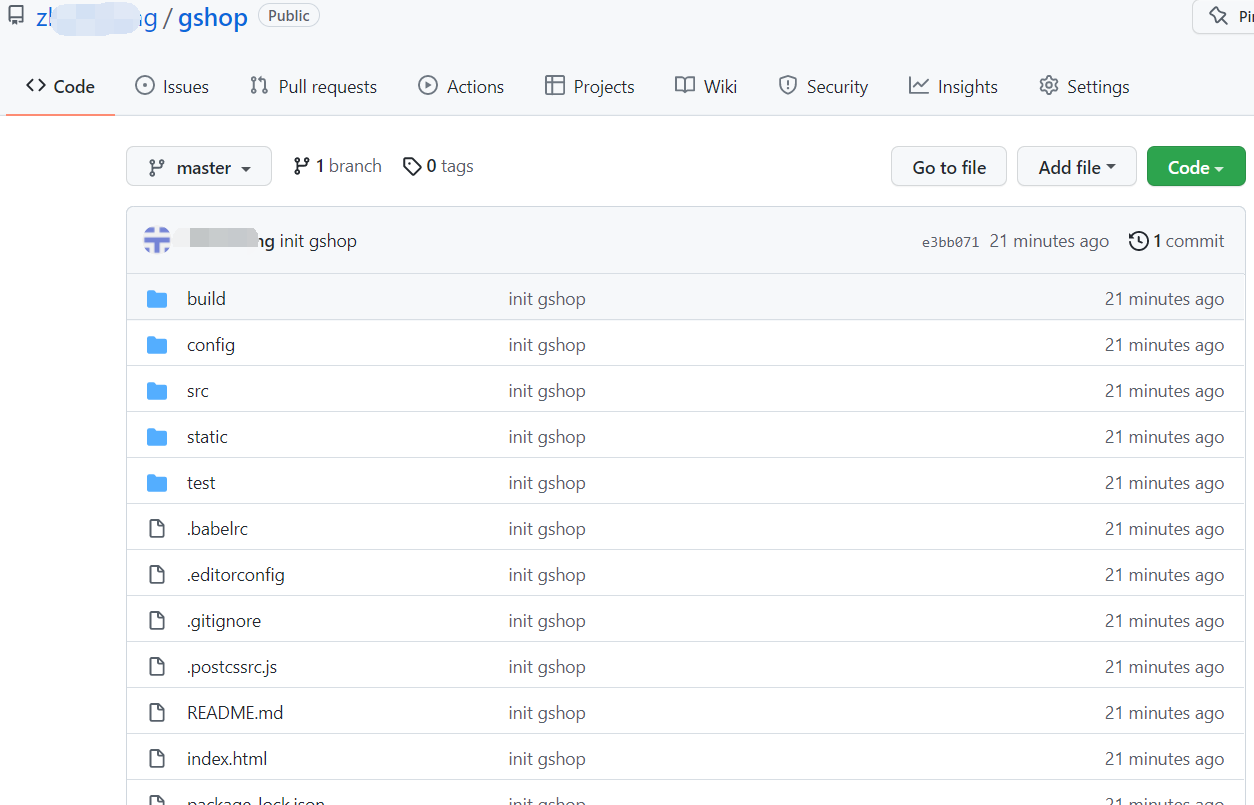Open the Security tab
The width and height of the screenshot is (1254, 805).
pyautogui.click(x=823, y=87)
